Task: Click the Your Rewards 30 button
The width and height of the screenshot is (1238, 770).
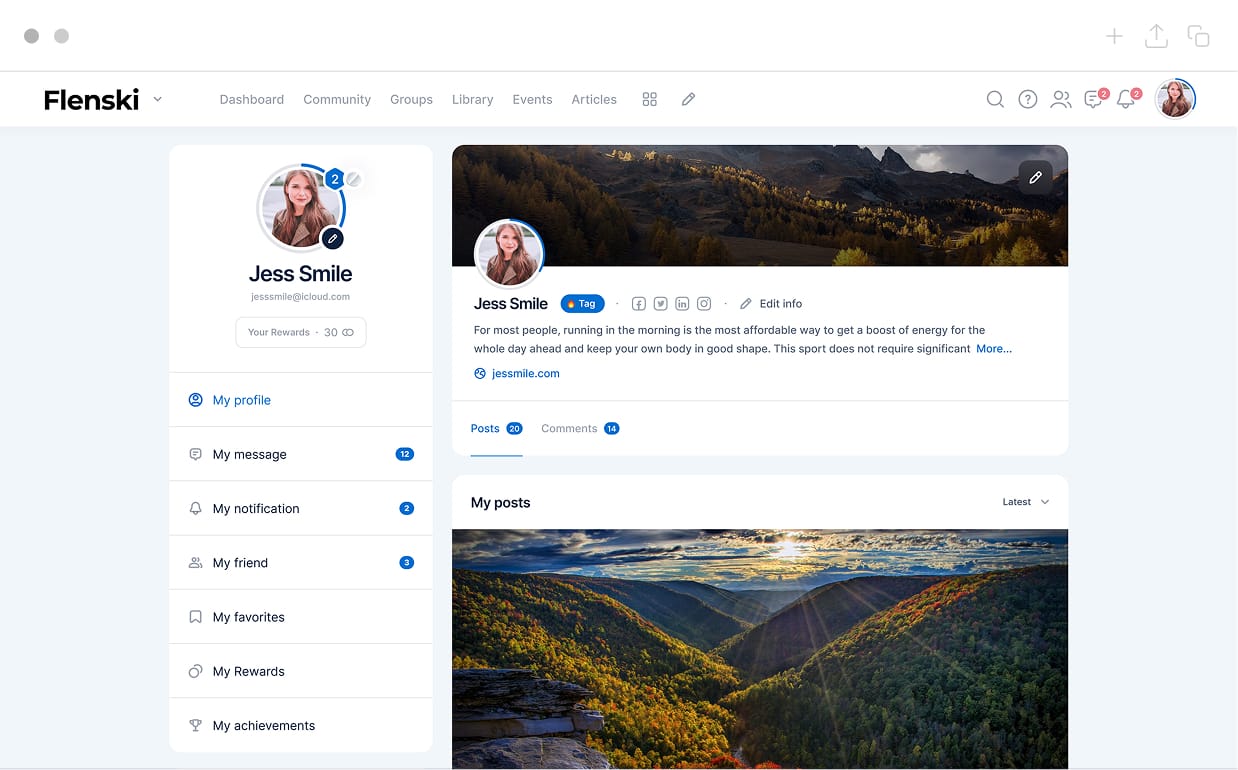Action: (x=300, y=332)
